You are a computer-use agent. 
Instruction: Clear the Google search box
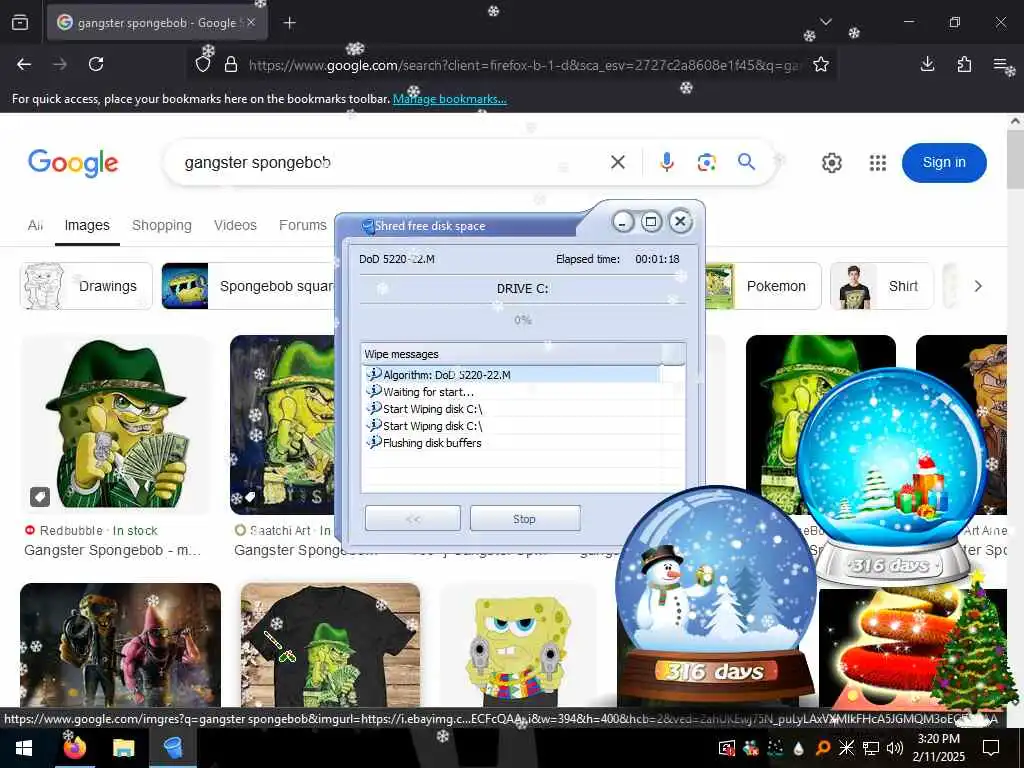[618, 162]
